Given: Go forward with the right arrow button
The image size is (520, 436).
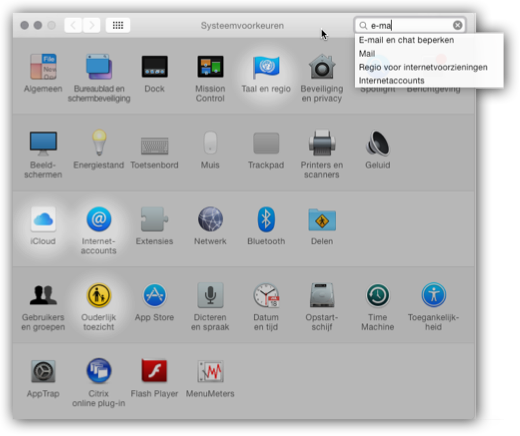Looking at the screenshot, I should tap(92, 25).
